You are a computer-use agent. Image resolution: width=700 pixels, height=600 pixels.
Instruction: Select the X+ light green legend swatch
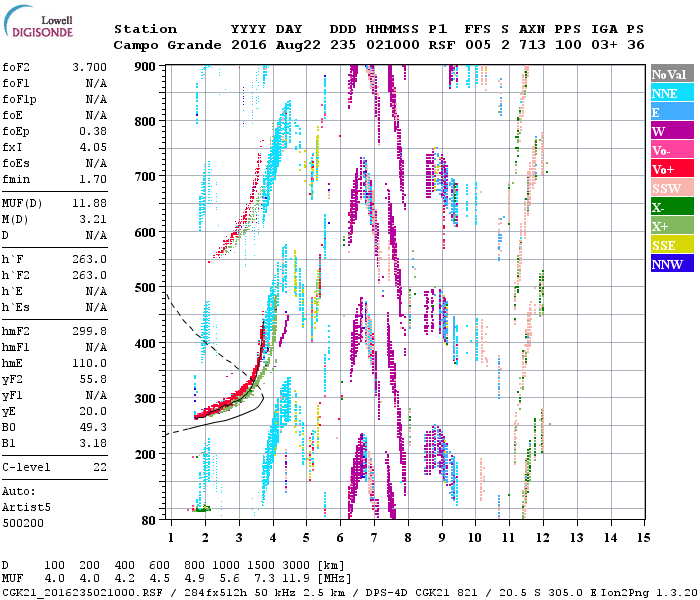(x=672, y=225)
